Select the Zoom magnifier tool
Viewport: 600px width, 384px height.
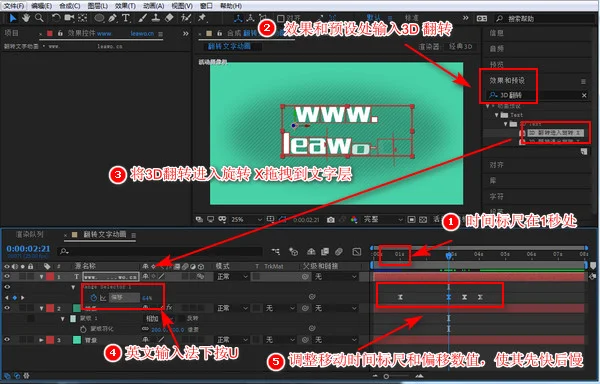pos(39,18)
